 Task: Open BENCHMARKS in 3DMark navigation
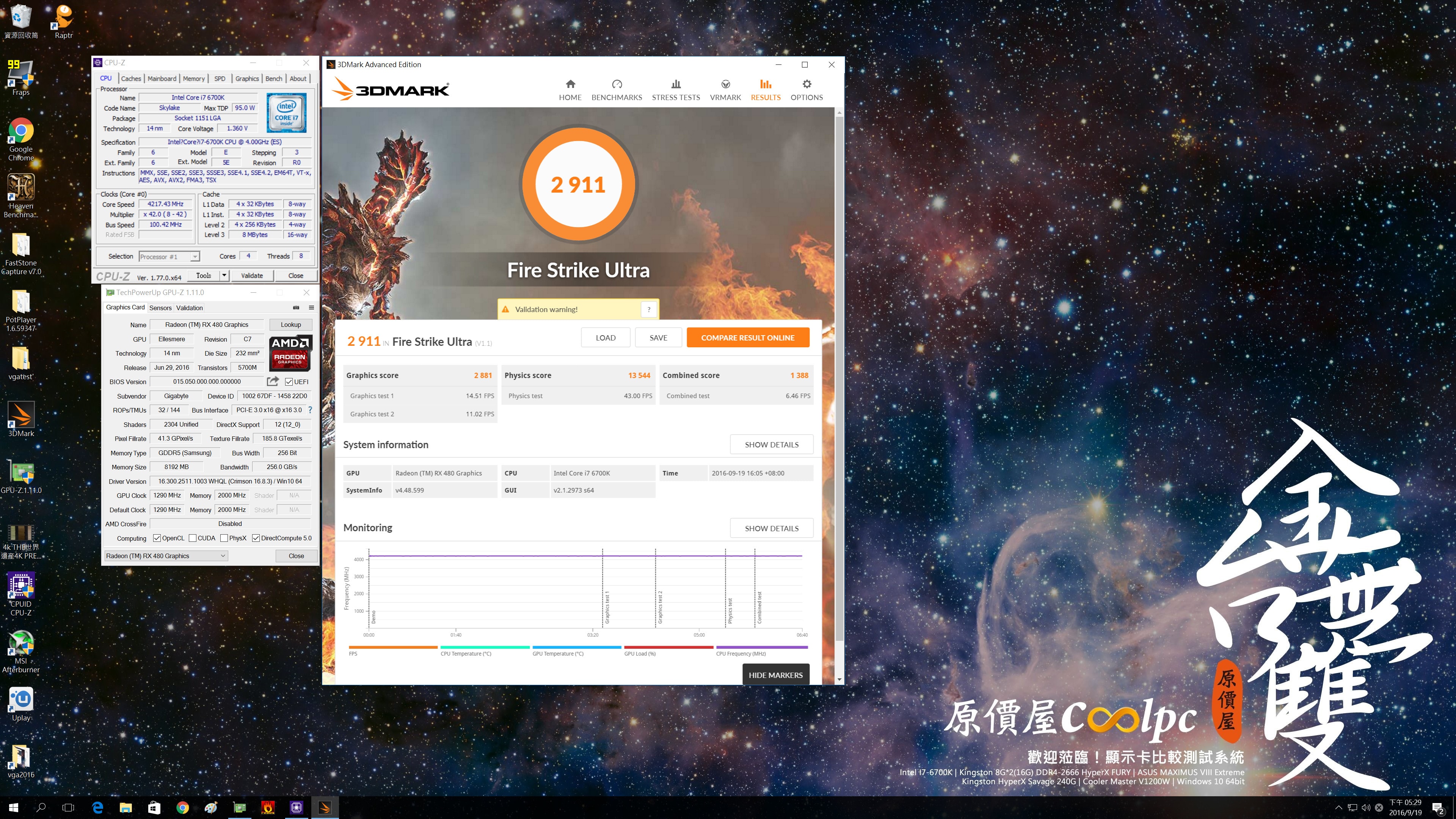[617, 91]
